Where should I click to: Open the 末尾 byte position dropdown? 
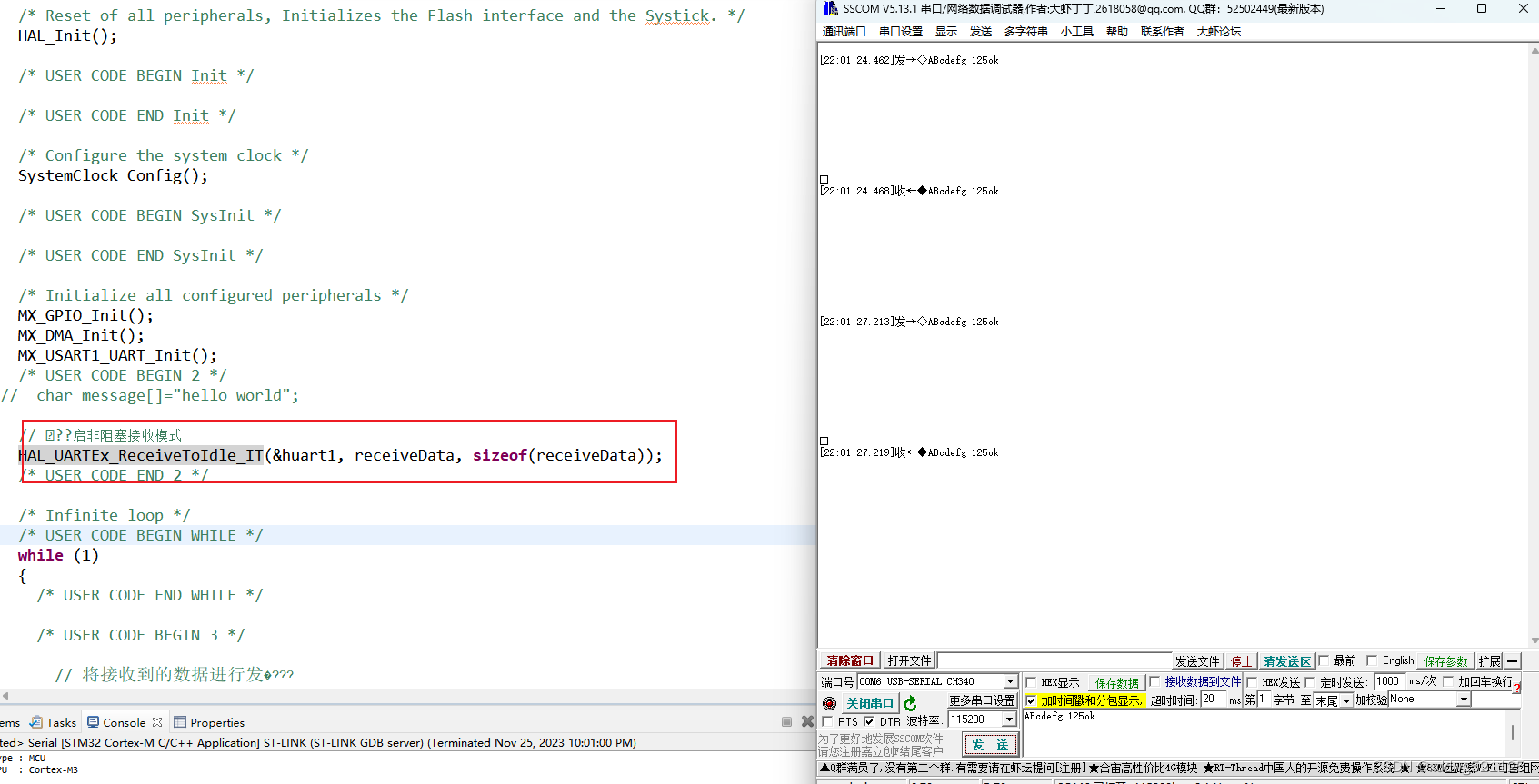[x=1346, y=700]
